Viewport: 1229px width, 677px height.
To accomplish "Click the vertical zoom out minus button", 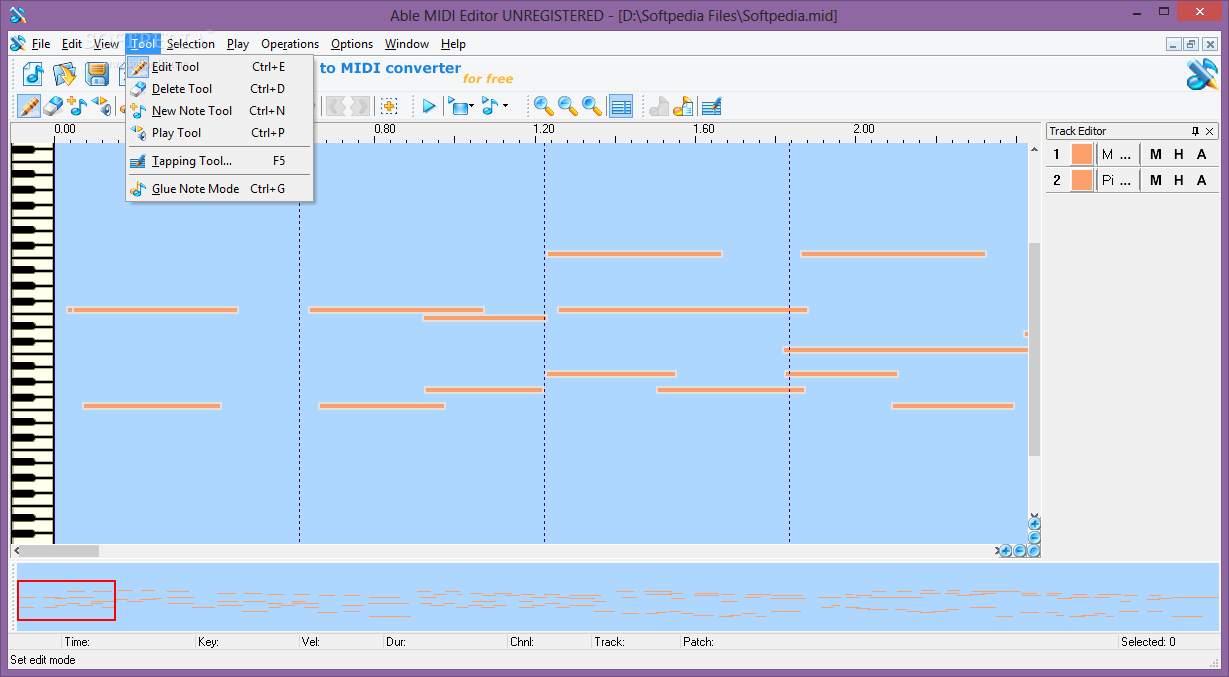I will [1034, 537].
